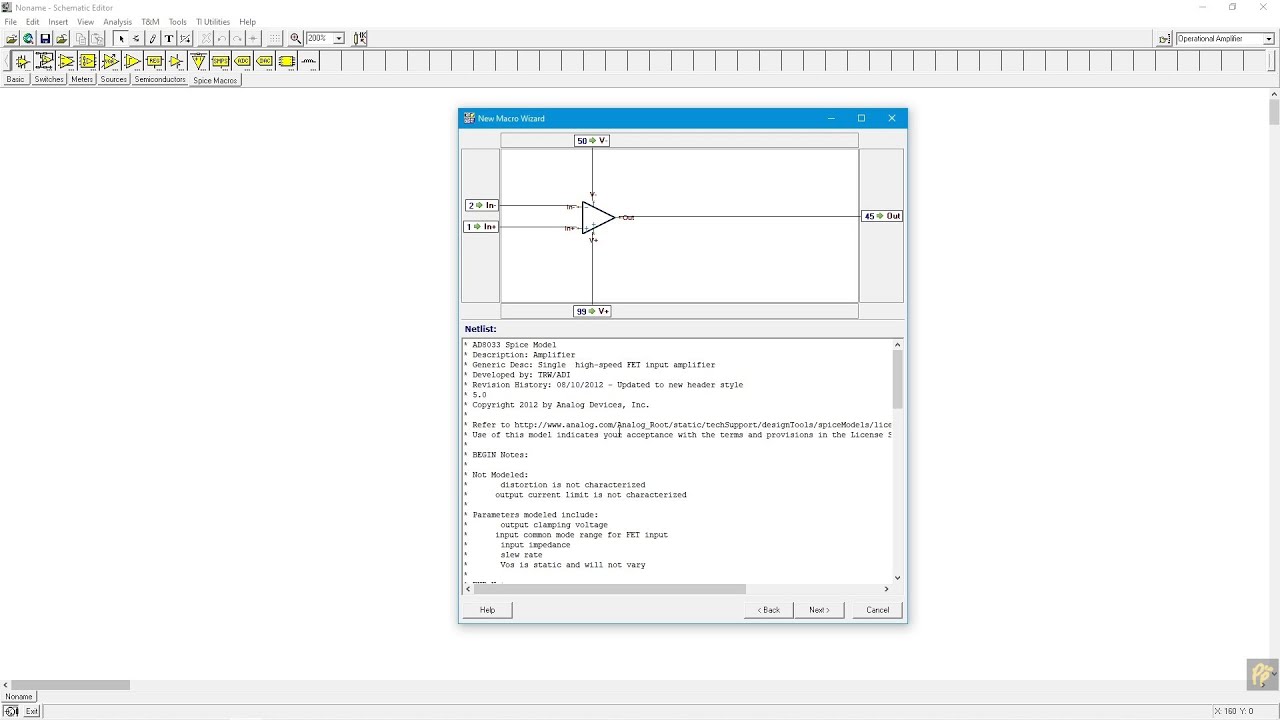Open the Edit menu

32,21
